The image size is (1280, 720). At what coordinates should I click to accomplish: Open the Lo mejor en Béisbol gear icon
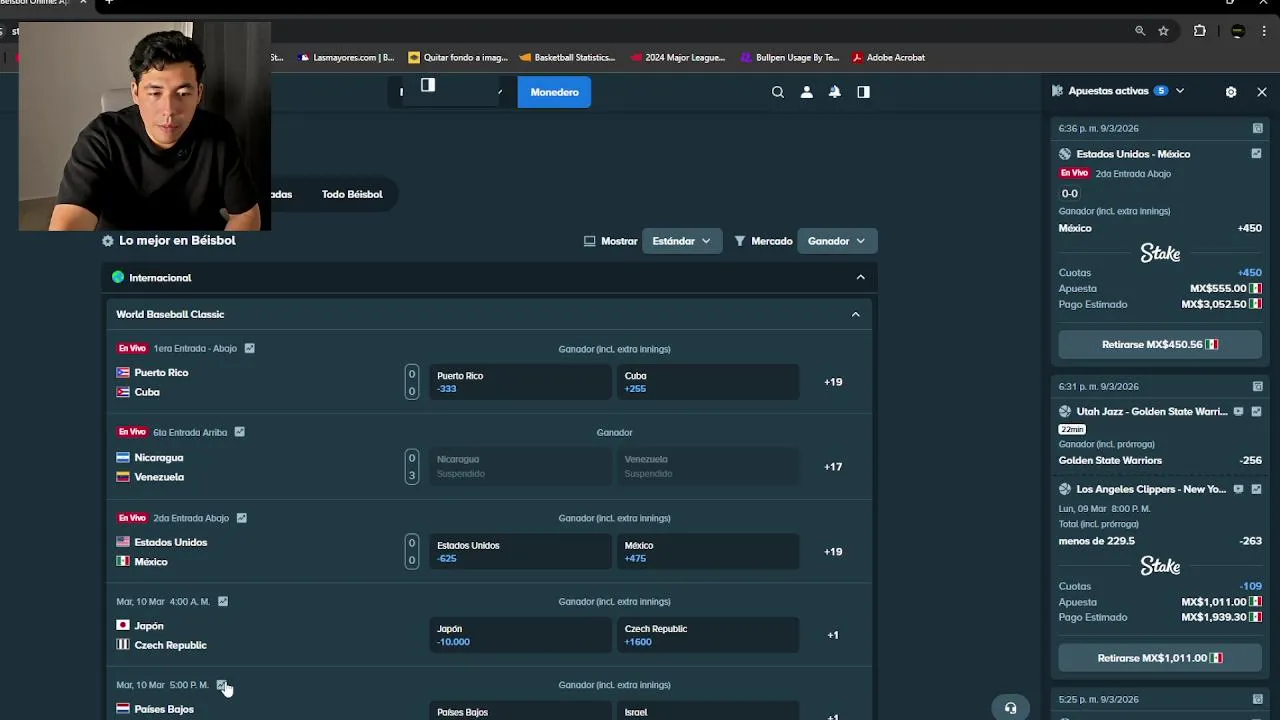108,241
